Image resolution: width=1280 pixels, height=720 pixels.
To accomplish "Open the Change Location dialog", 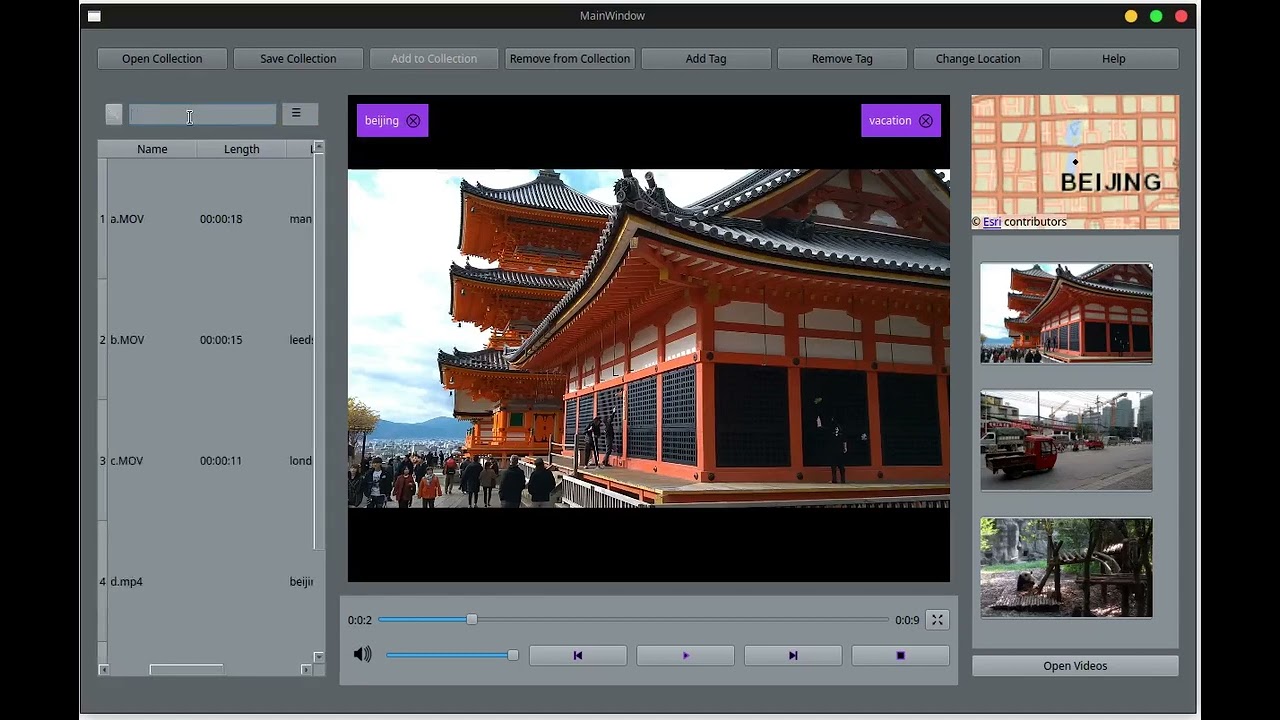I will click(x=978, y=59).
